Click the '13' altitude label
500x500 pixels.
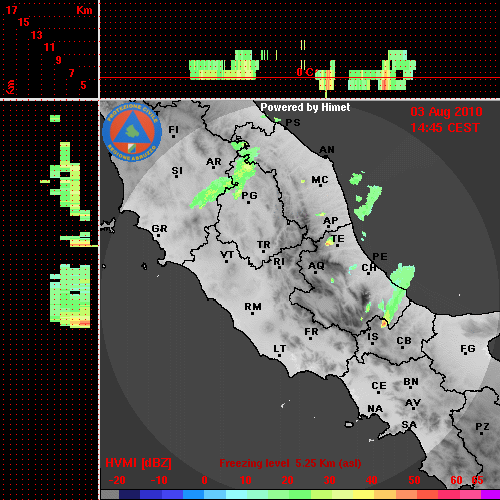[37, 35]
